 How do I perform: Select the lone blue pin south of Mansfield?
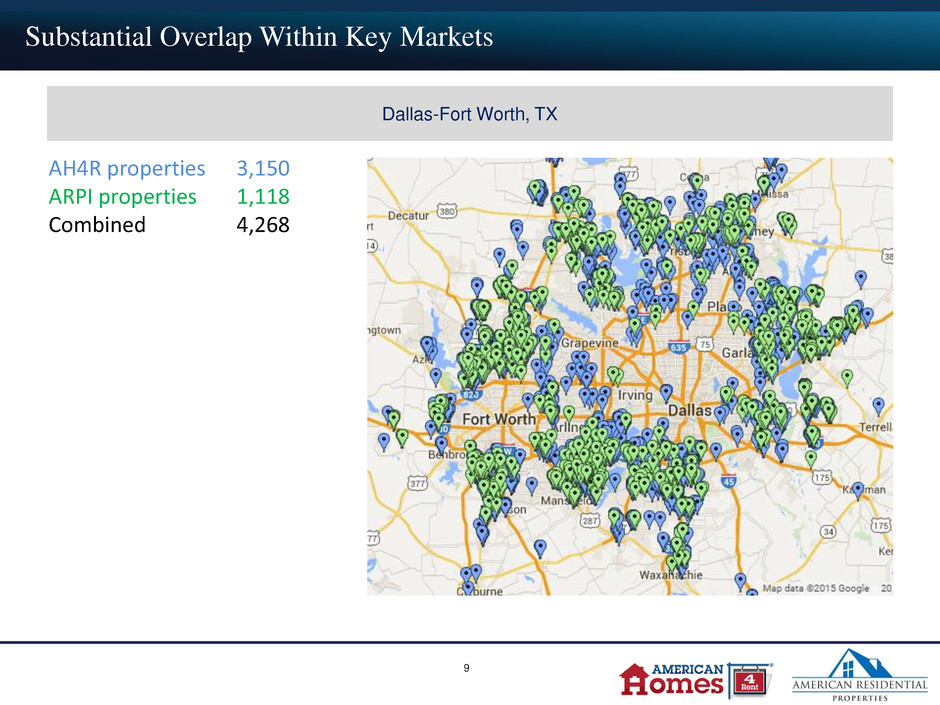tap(540, 547)
